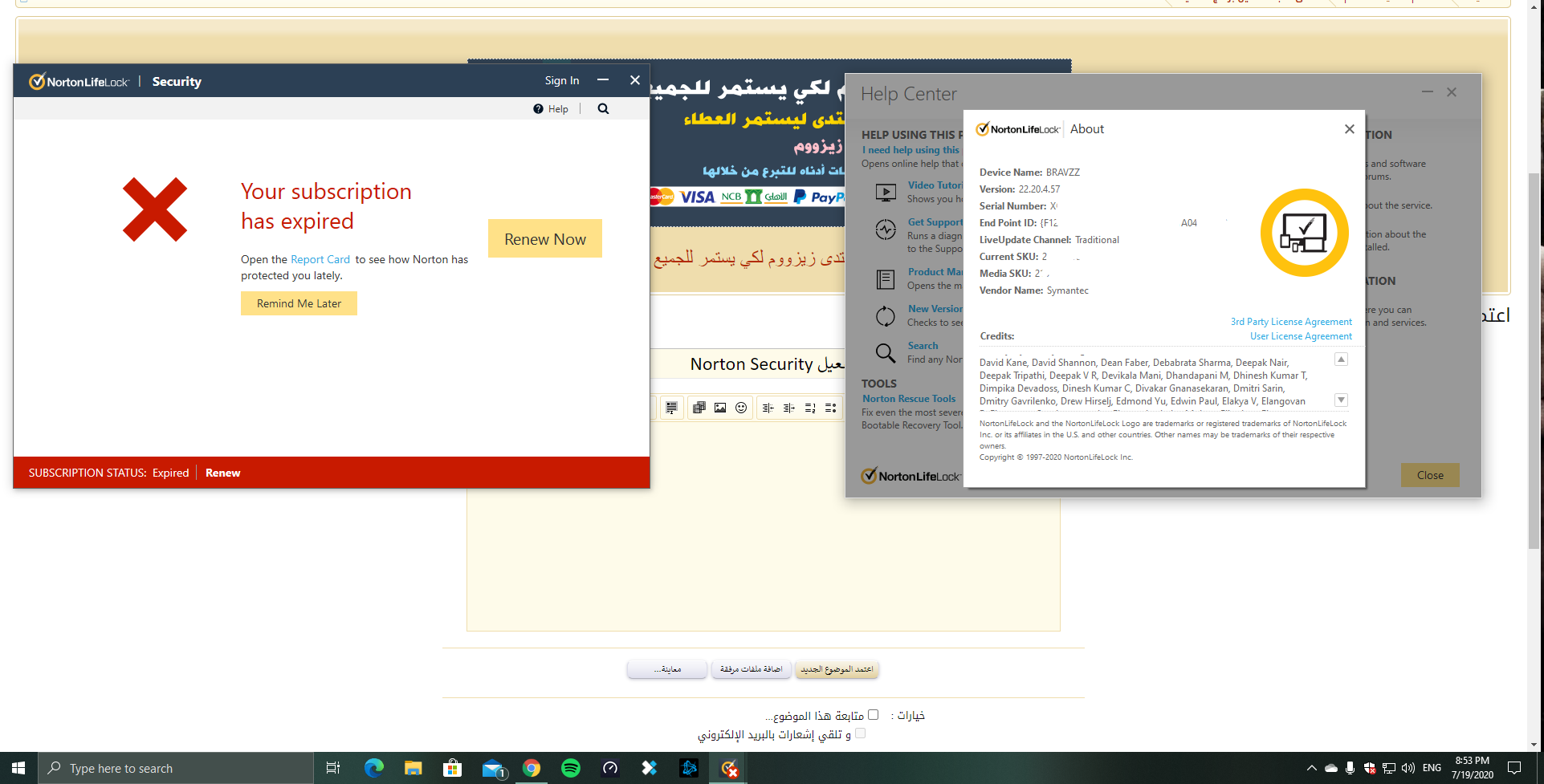Switch to Google Chrome on the taskbar
Image resolution: width=1544 pixels, height=784 pixels.
click(x=532, y=768)
